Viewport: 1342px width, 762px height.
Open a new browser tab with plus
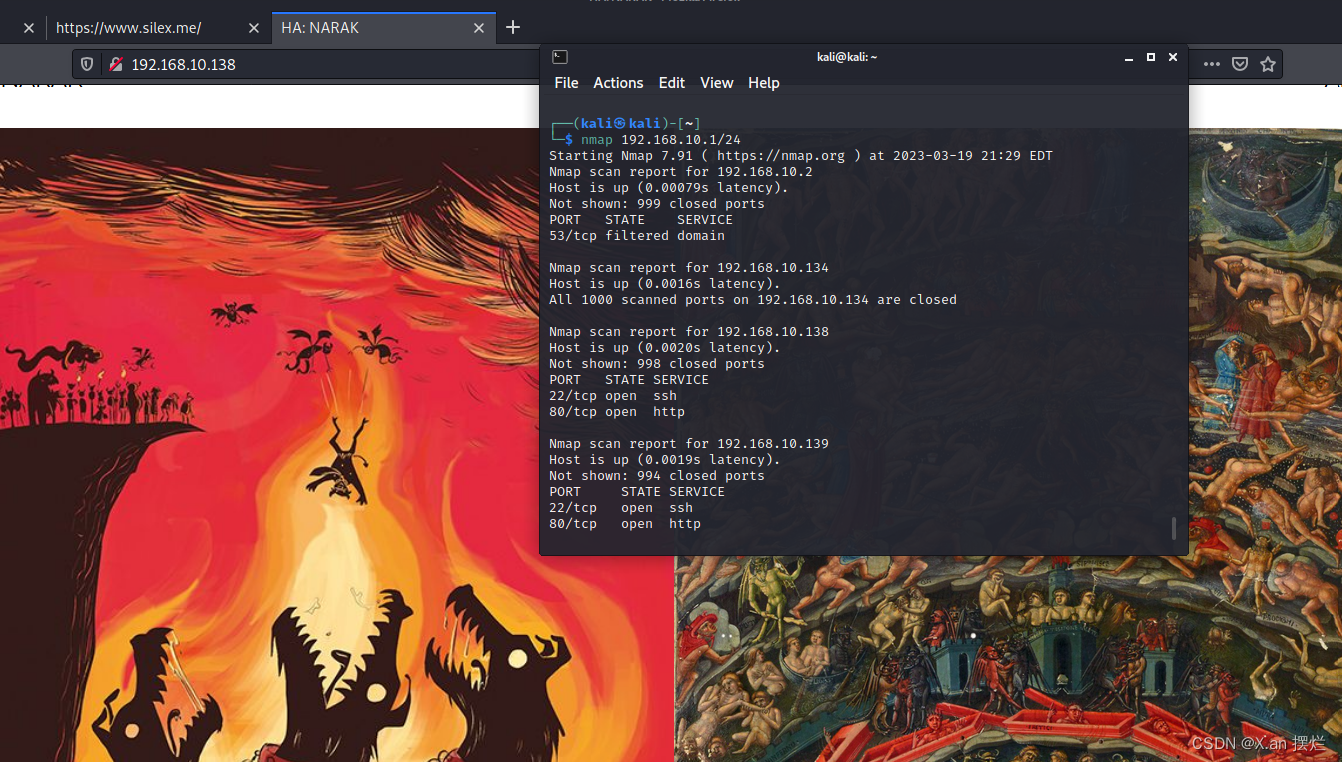[513, 28]
